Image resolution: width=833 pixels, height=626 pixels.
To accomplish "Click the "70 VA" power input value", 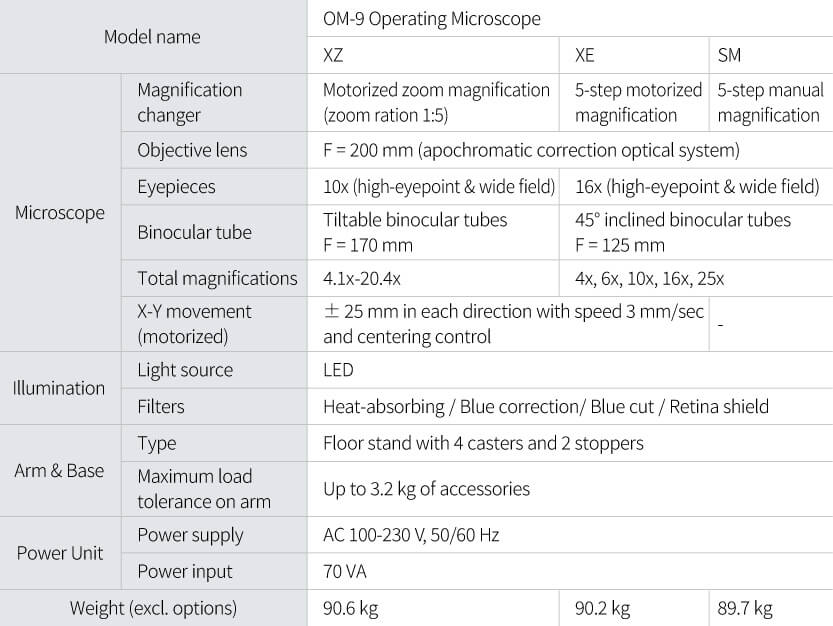I will pos(347,571).
